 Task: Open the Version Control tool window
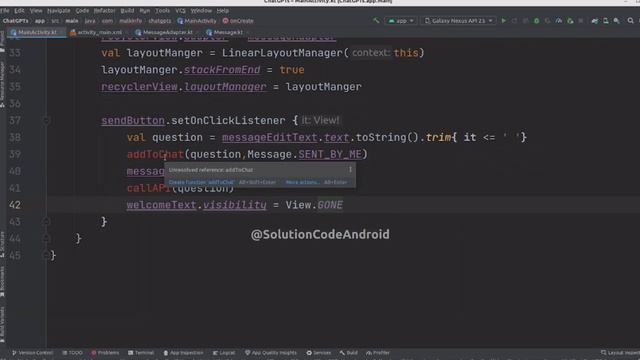click(x=32, y=353)
